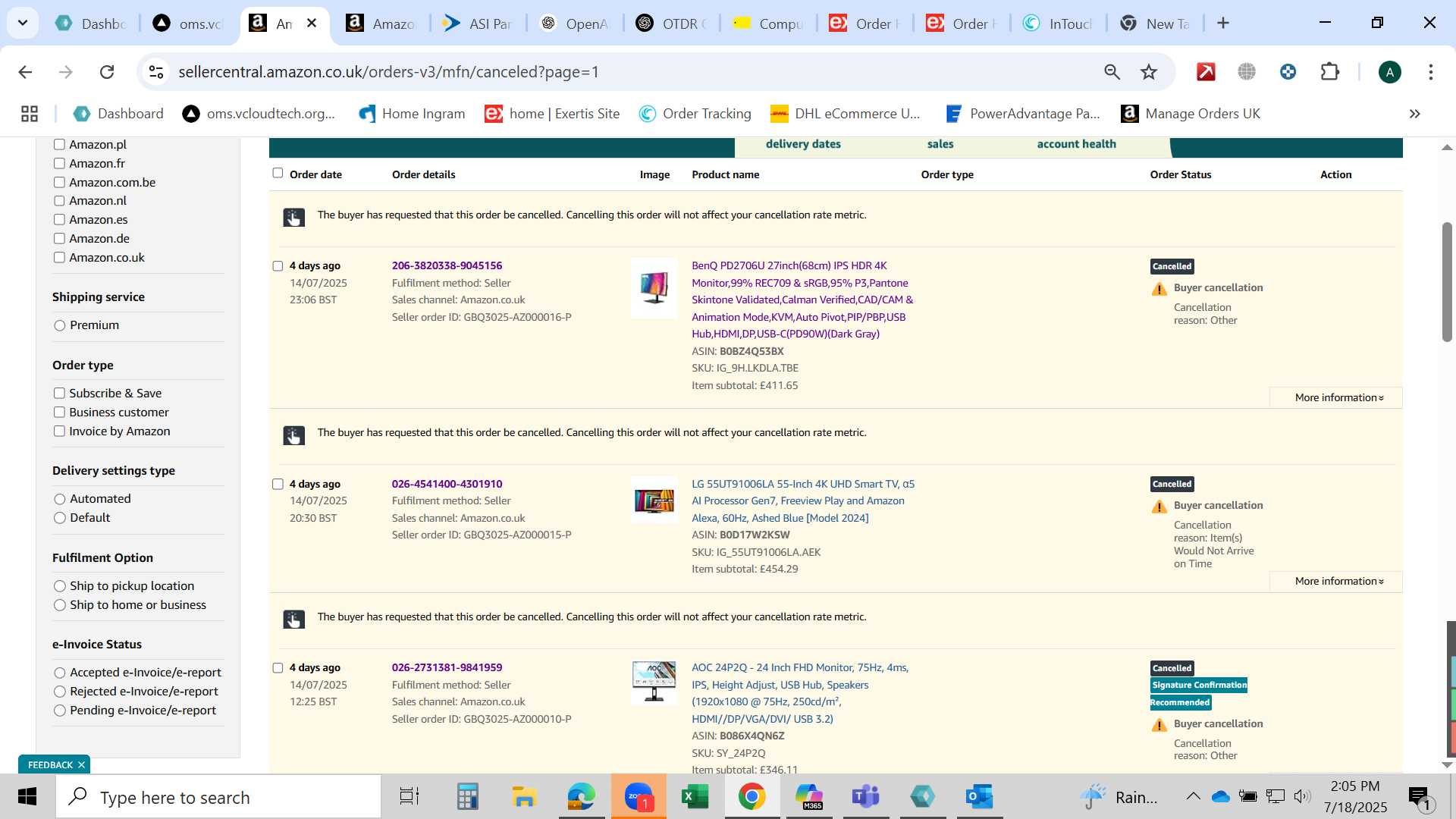Open File Explorer from taskbar

[x=524, y=797]
